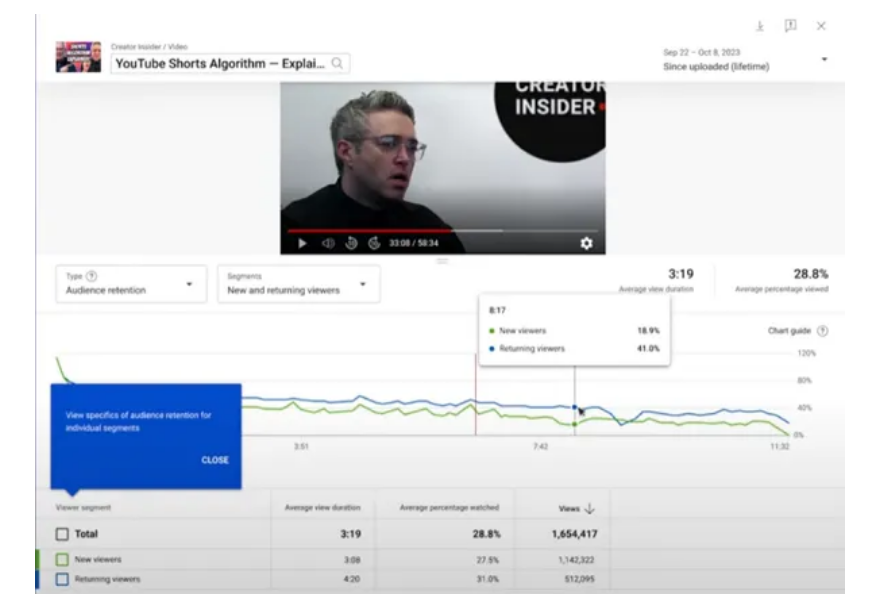
Task: Click the 11:32 time axis label
Action: 780,447
